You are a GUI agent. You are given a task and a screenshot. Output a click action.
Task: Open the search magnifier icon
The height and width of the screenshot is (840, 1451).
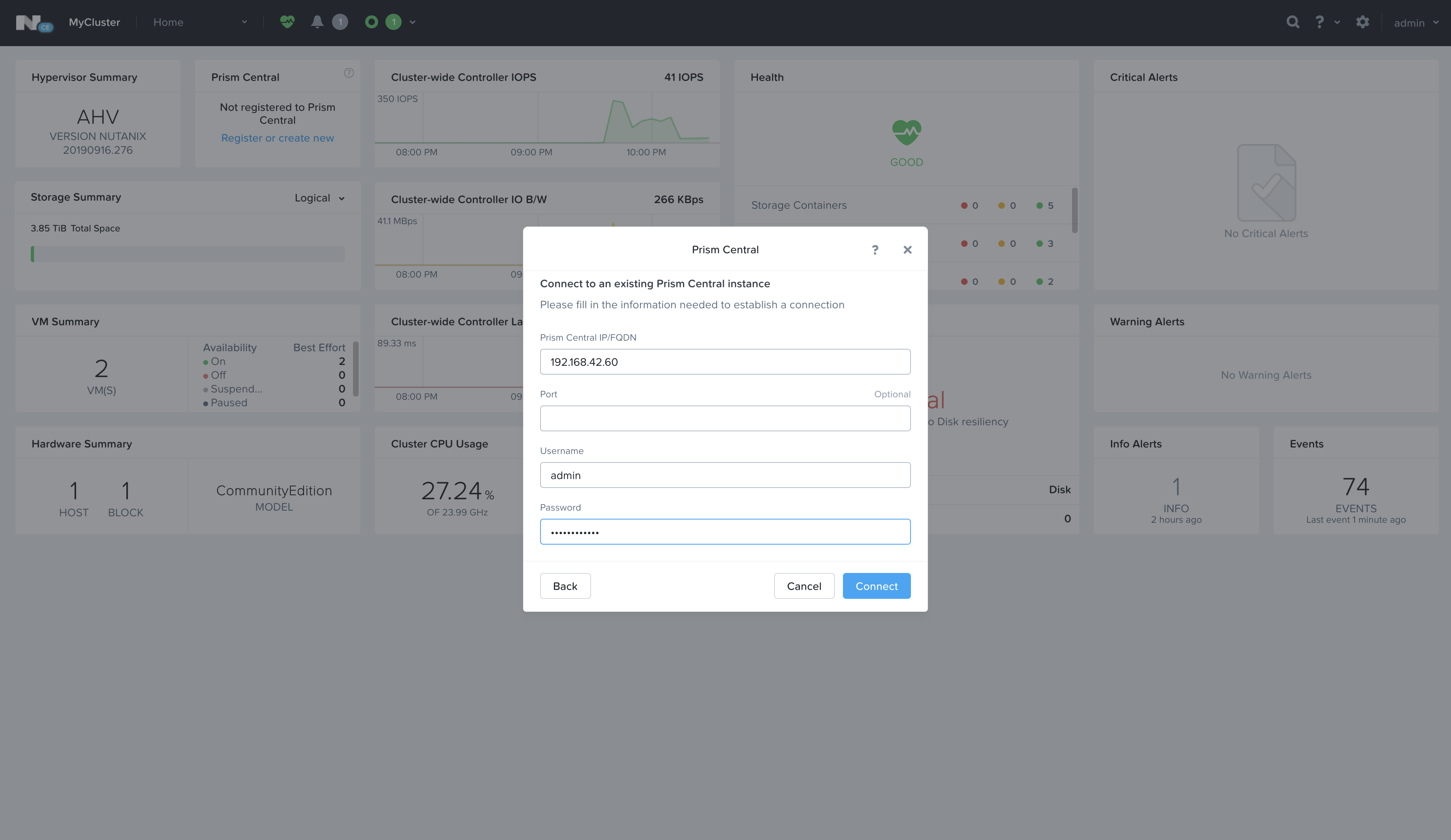click(x=1293, y=22)
